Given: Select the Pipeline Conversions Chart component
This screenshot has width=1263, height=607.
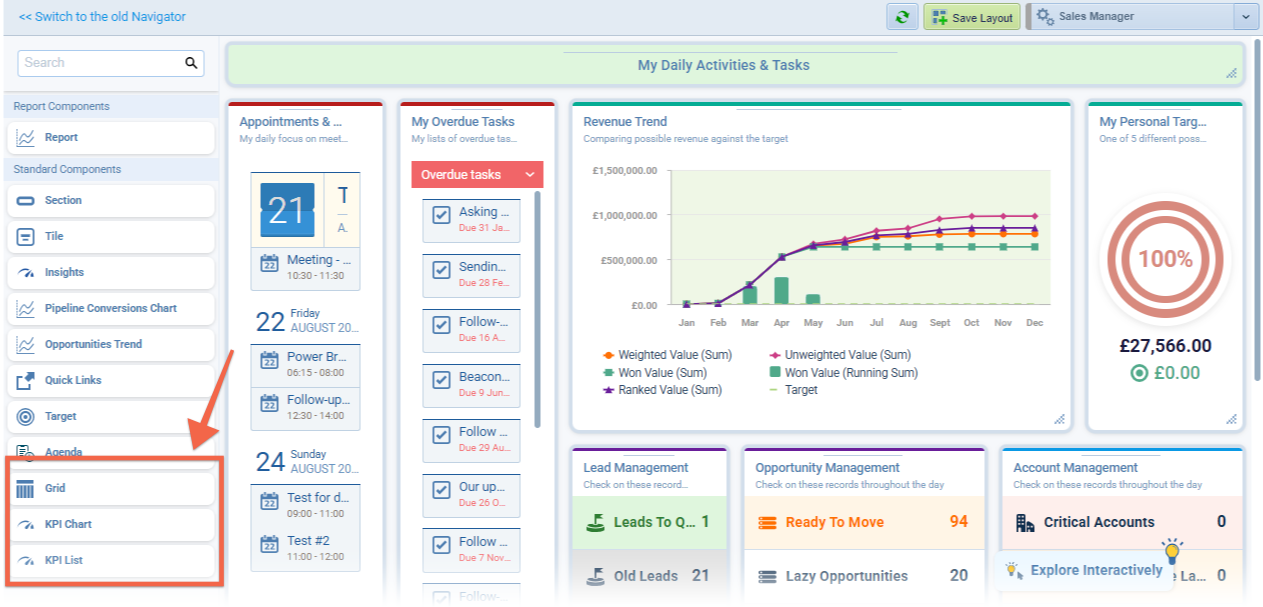Looking at the screenshot, I should coord(110,309).
